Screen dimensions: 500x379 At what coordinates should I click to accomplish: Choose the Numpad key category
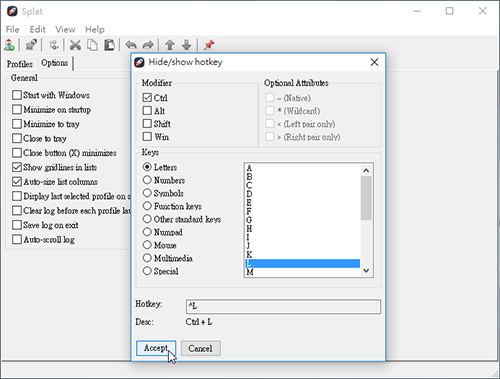click(147, 232)
